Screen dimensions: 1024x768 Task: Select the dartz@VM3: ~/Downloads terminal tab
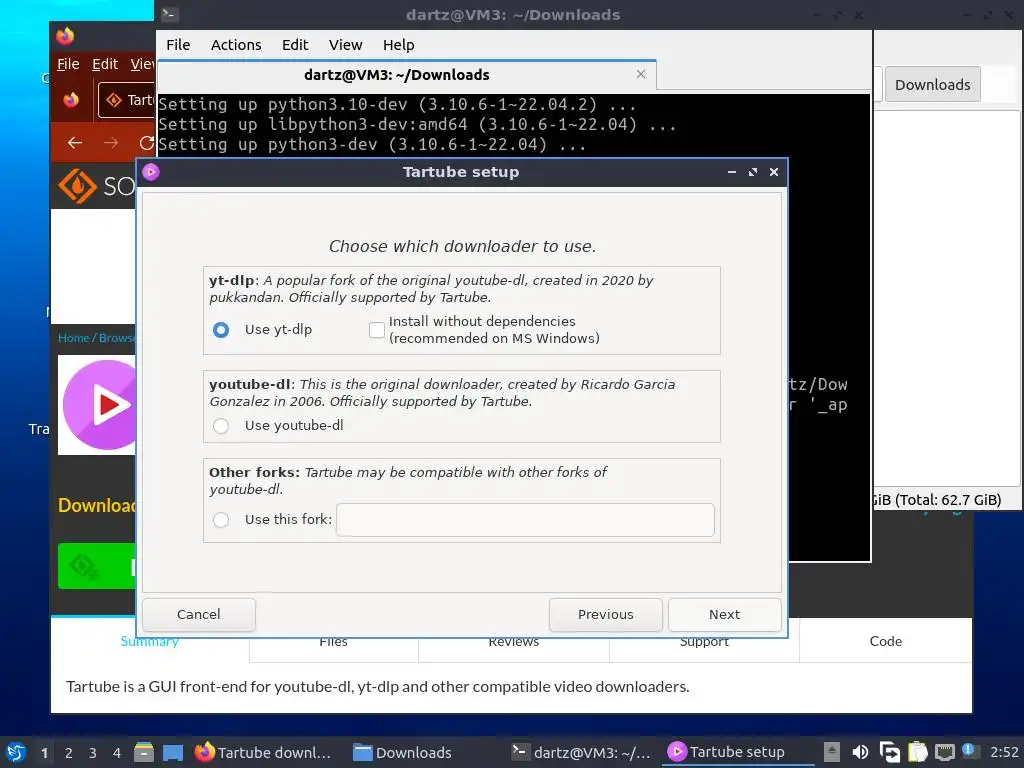[396, 75]
